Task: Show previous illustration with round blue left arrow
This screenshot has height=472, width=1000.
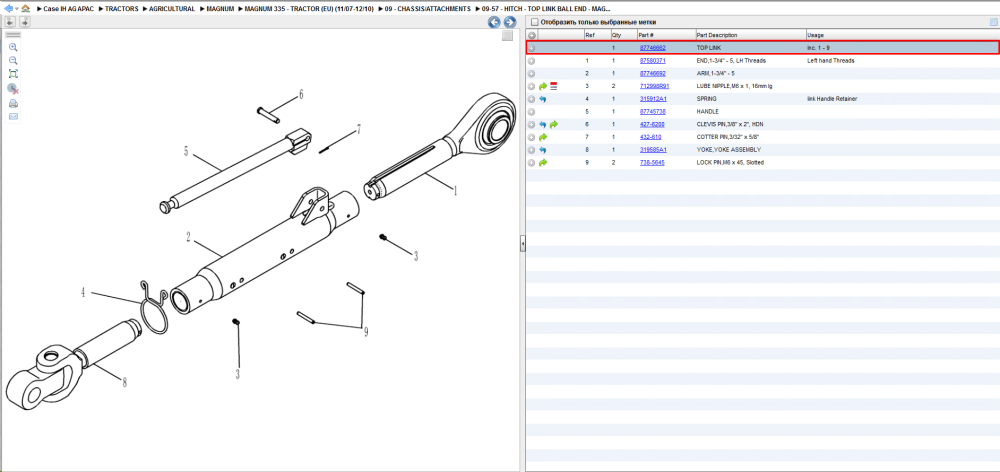Action: pos(494,22)
